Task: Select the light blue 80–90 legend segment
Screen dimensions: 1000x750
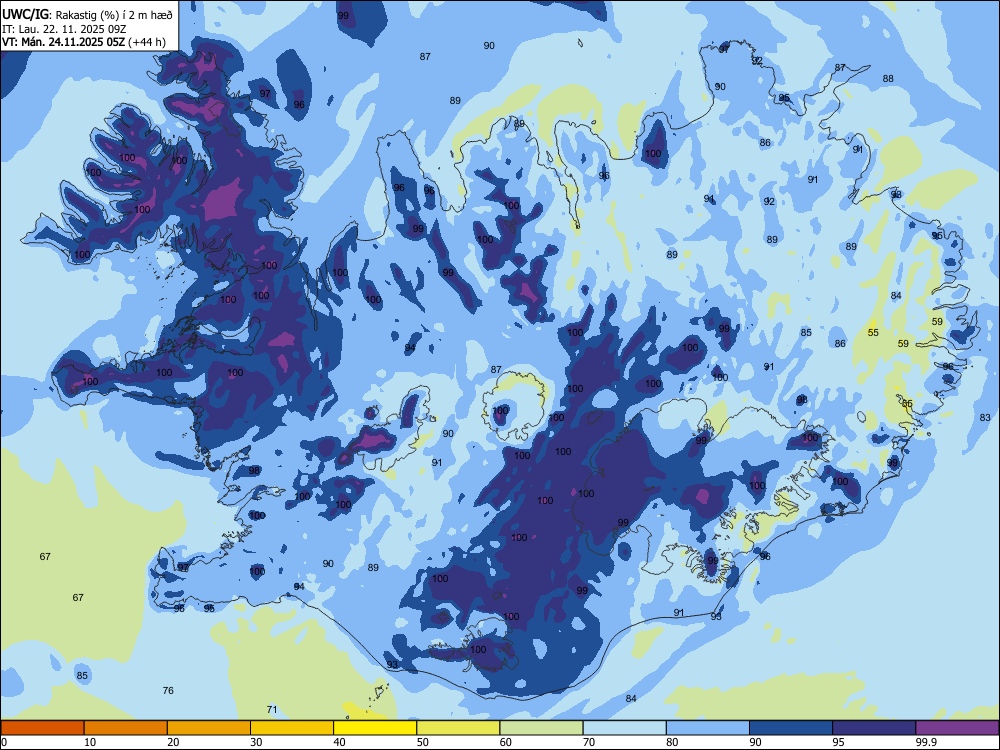Action: 708,728
